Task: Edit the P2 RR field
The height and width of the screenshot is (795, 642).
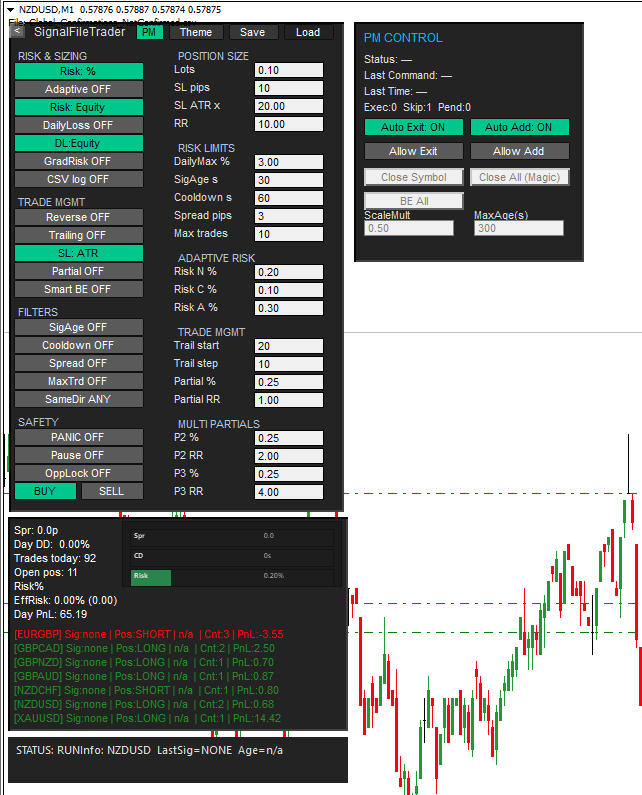Action: pyautogui.click(x=289, y=456)
